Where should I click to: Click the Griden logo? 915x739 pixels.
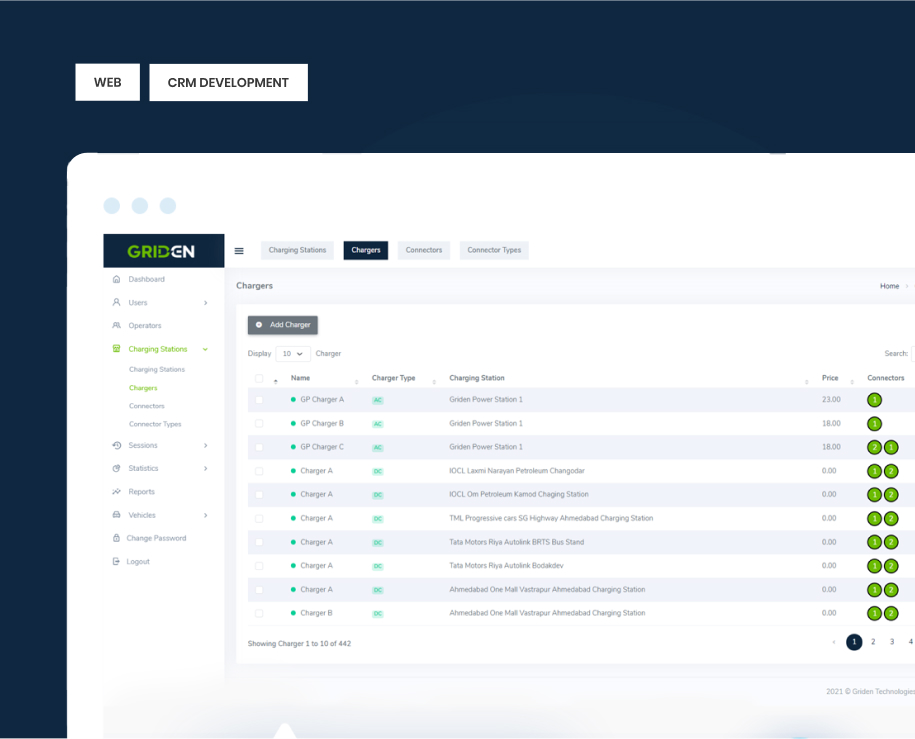click(x=161, y=251)
